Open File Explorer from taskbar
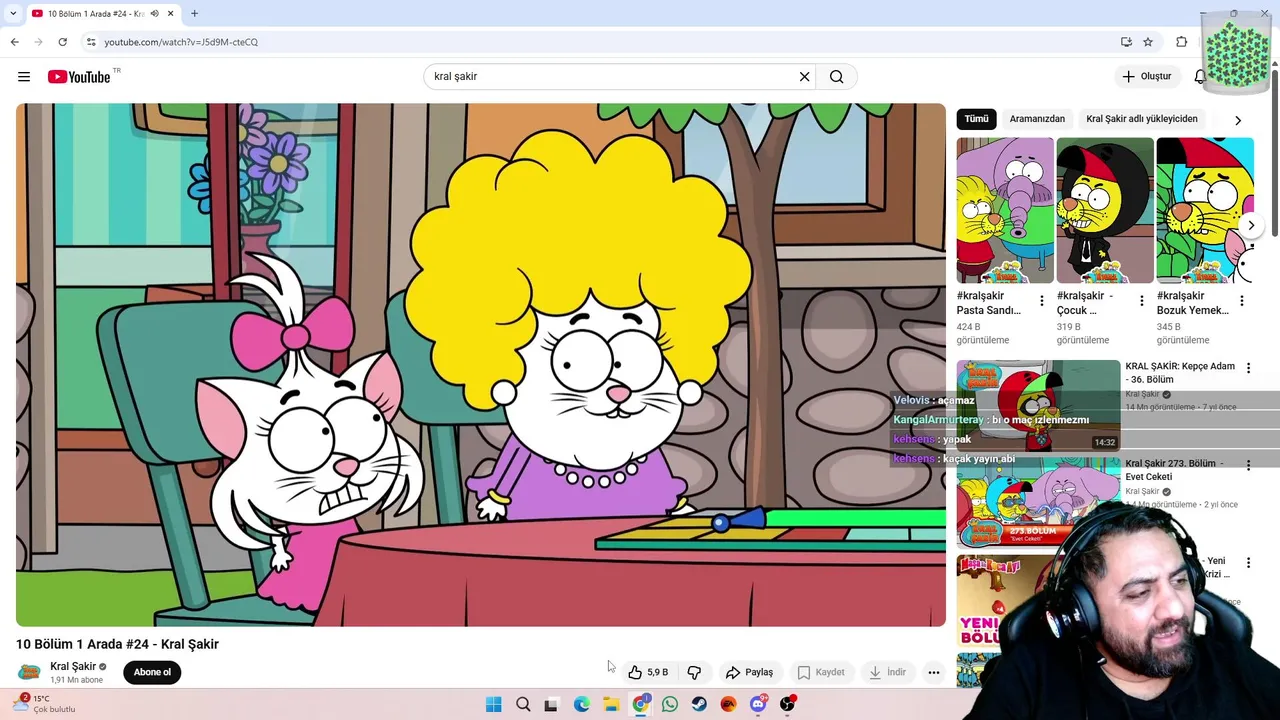1280x720 pixels. (611, 704)
